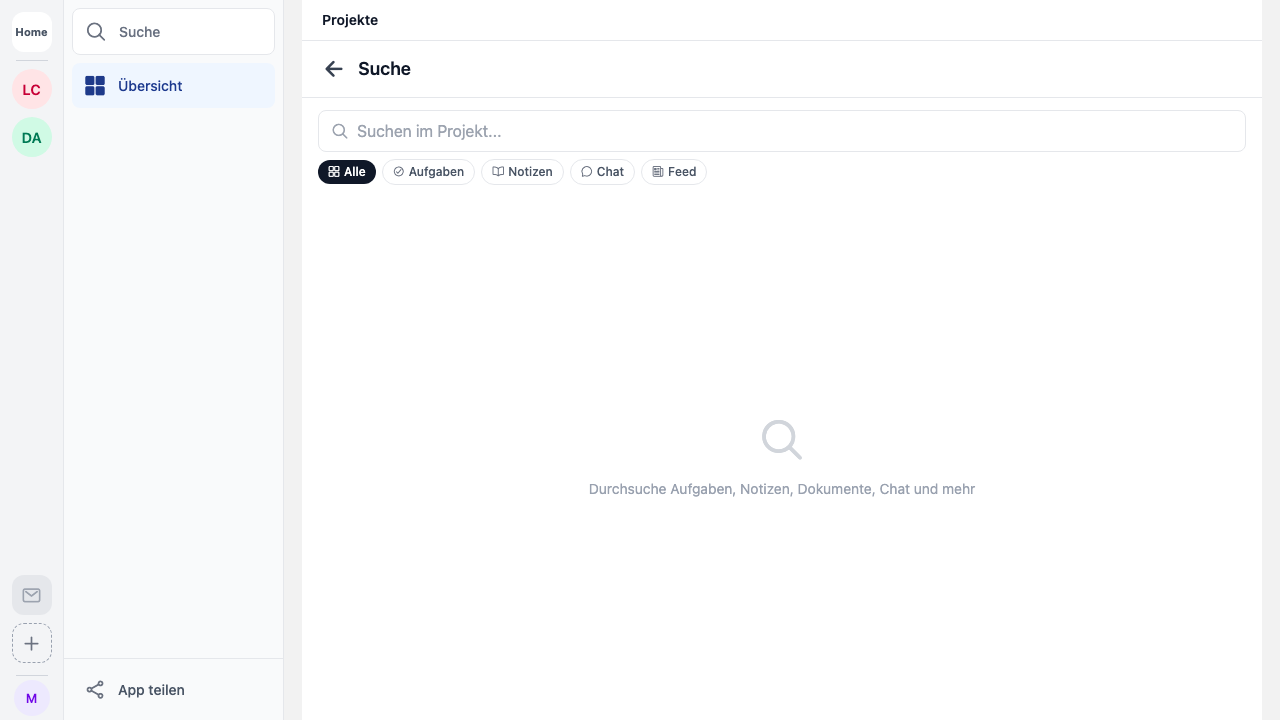Click the Home button in the rail
This screenshot has width=1280, height=720.
31,32
